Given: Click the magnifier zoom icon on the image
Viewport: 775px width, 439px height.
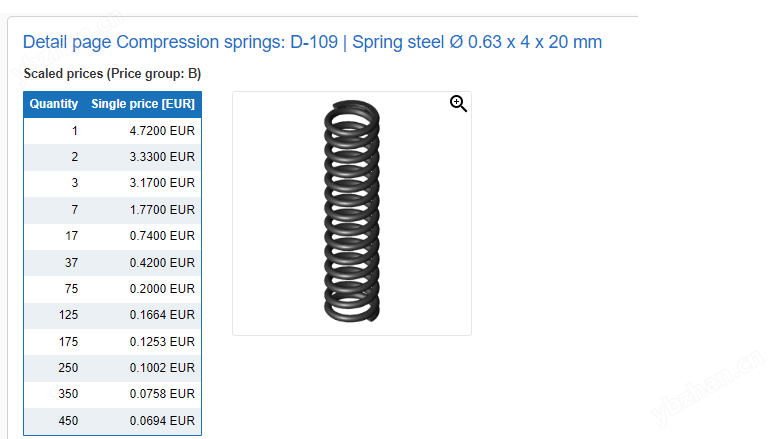Looking at the screenshot, I should pos(458,103).
